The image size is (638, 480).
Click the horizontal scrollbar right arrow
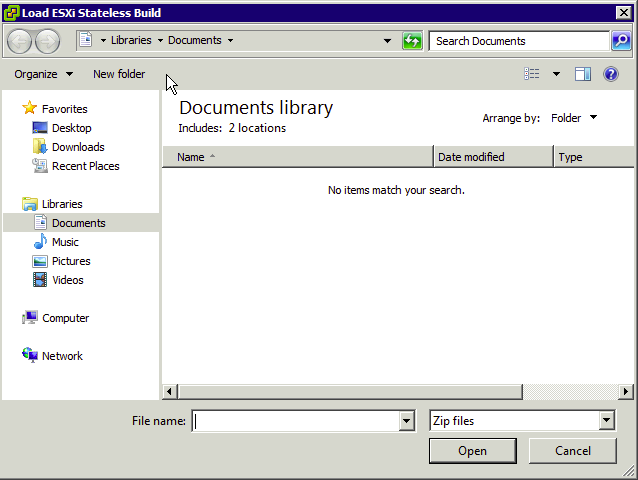pyautogui.click(x=626, y=392)
